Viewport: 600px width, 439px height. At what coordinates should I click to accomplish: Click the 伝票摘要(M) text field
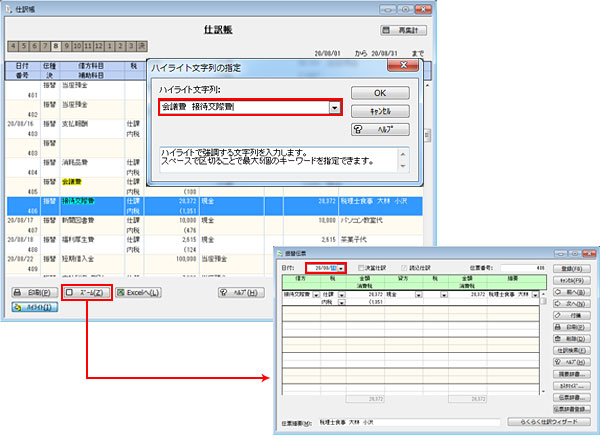click(409, 422)
